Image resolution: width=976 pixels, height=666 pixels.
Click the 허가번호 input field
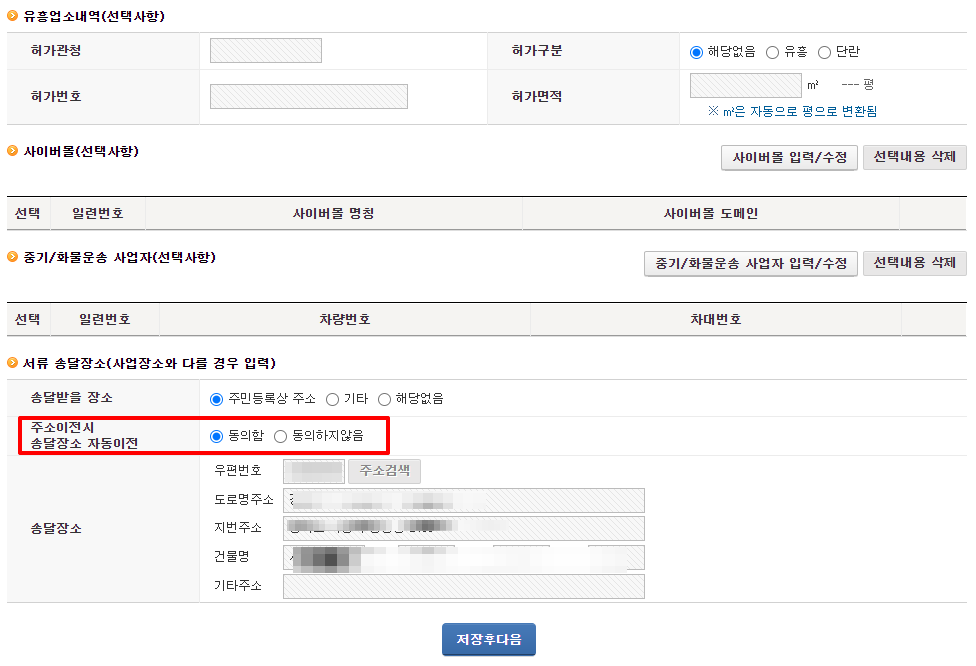click(308, 96)
